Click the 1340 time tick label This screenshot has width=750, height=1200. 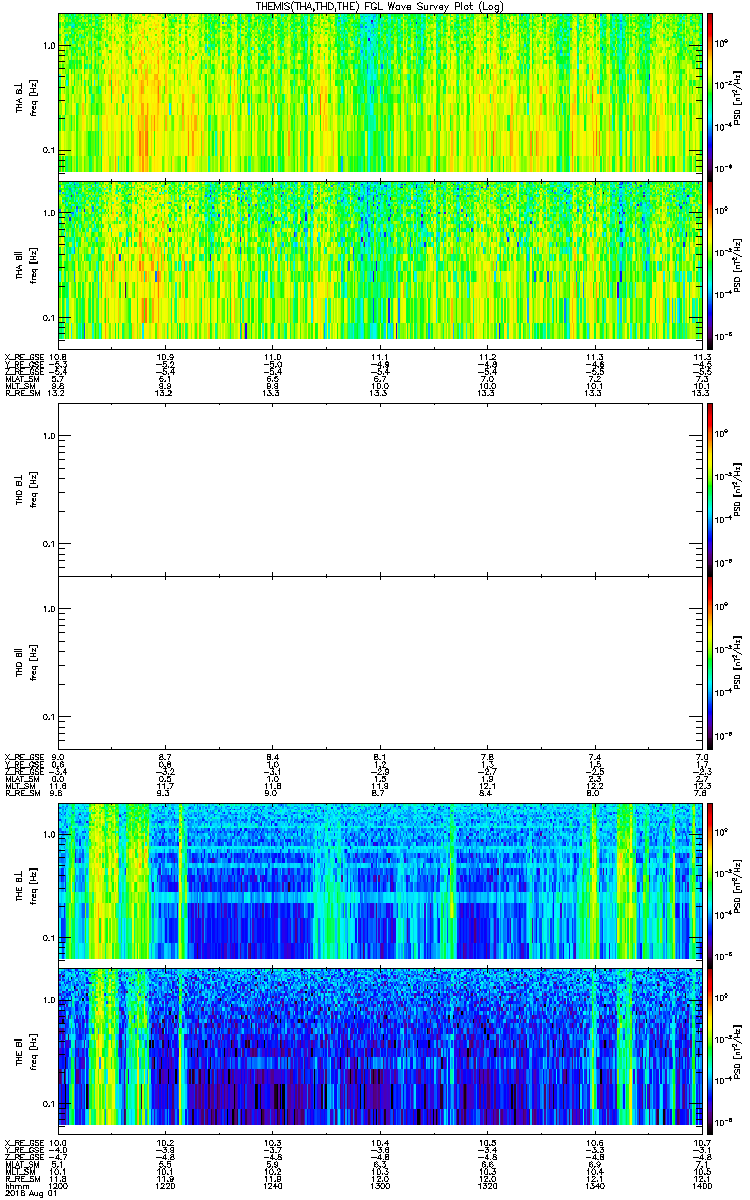(593, 1185)
